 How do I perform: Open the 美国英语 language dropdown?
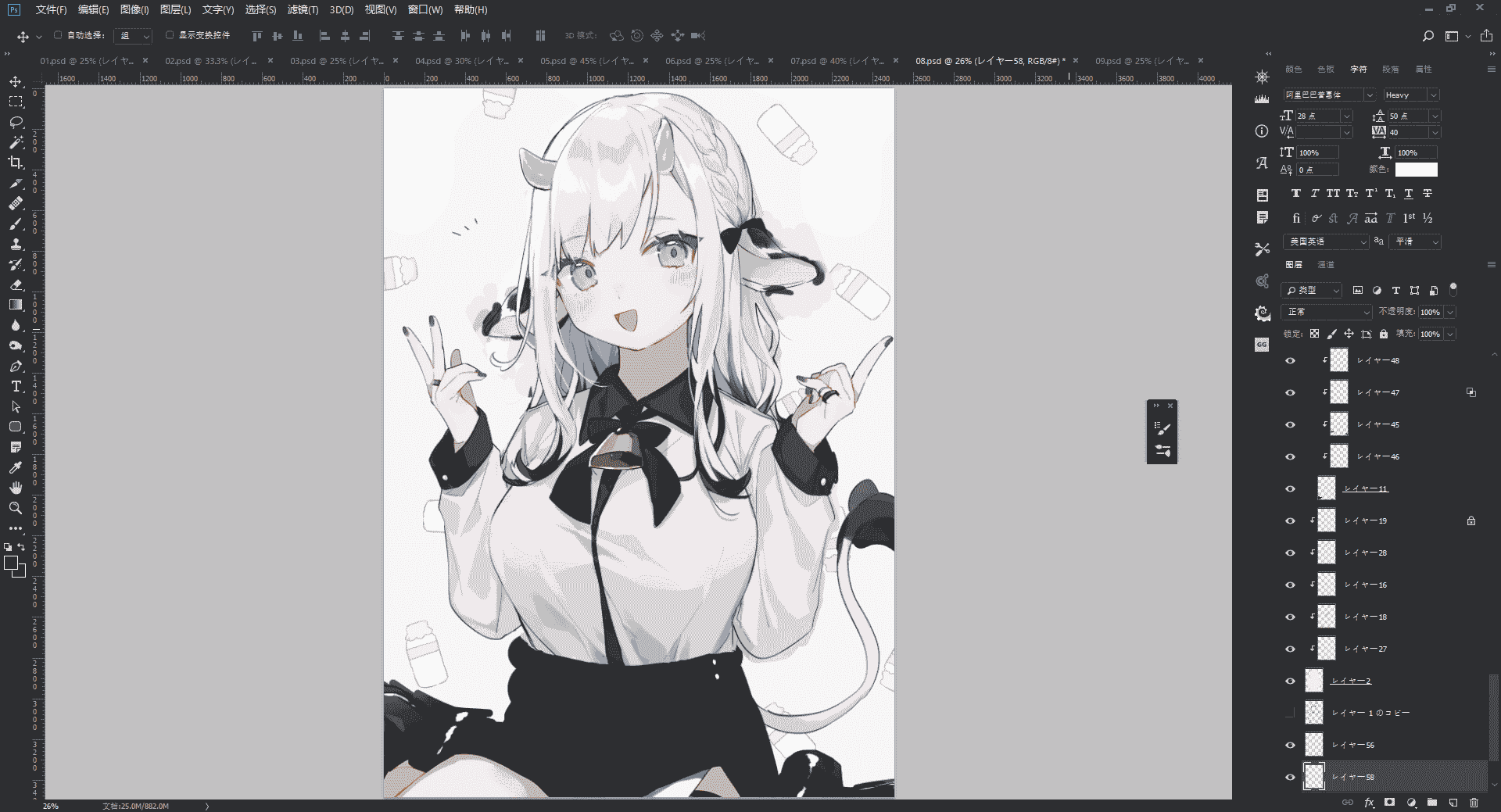(1326, 242)
